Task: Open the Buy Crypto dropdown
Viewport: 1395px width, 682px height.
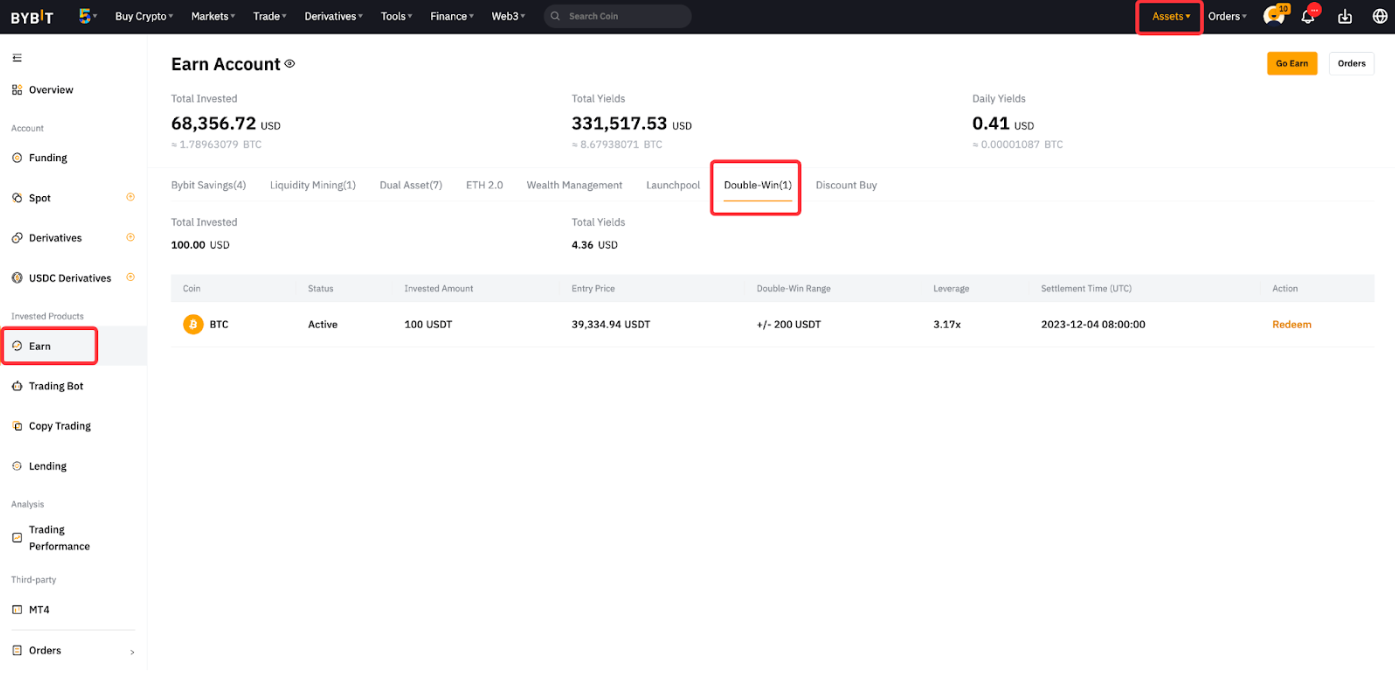Action: [x=144, y=16]
